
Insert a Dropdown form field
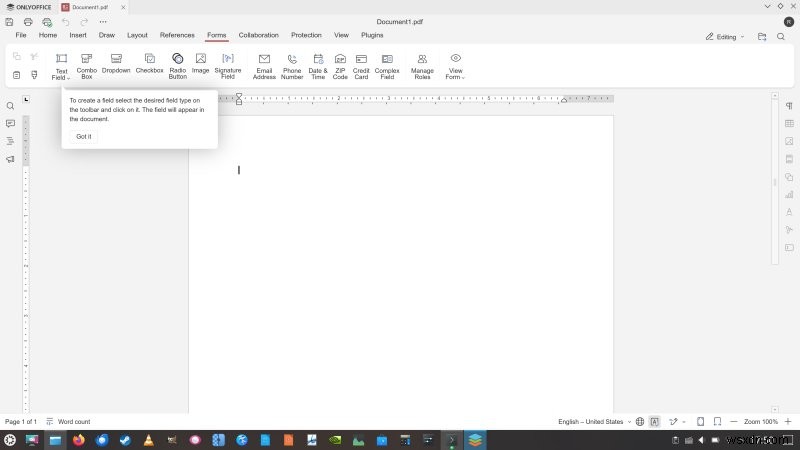116,64
